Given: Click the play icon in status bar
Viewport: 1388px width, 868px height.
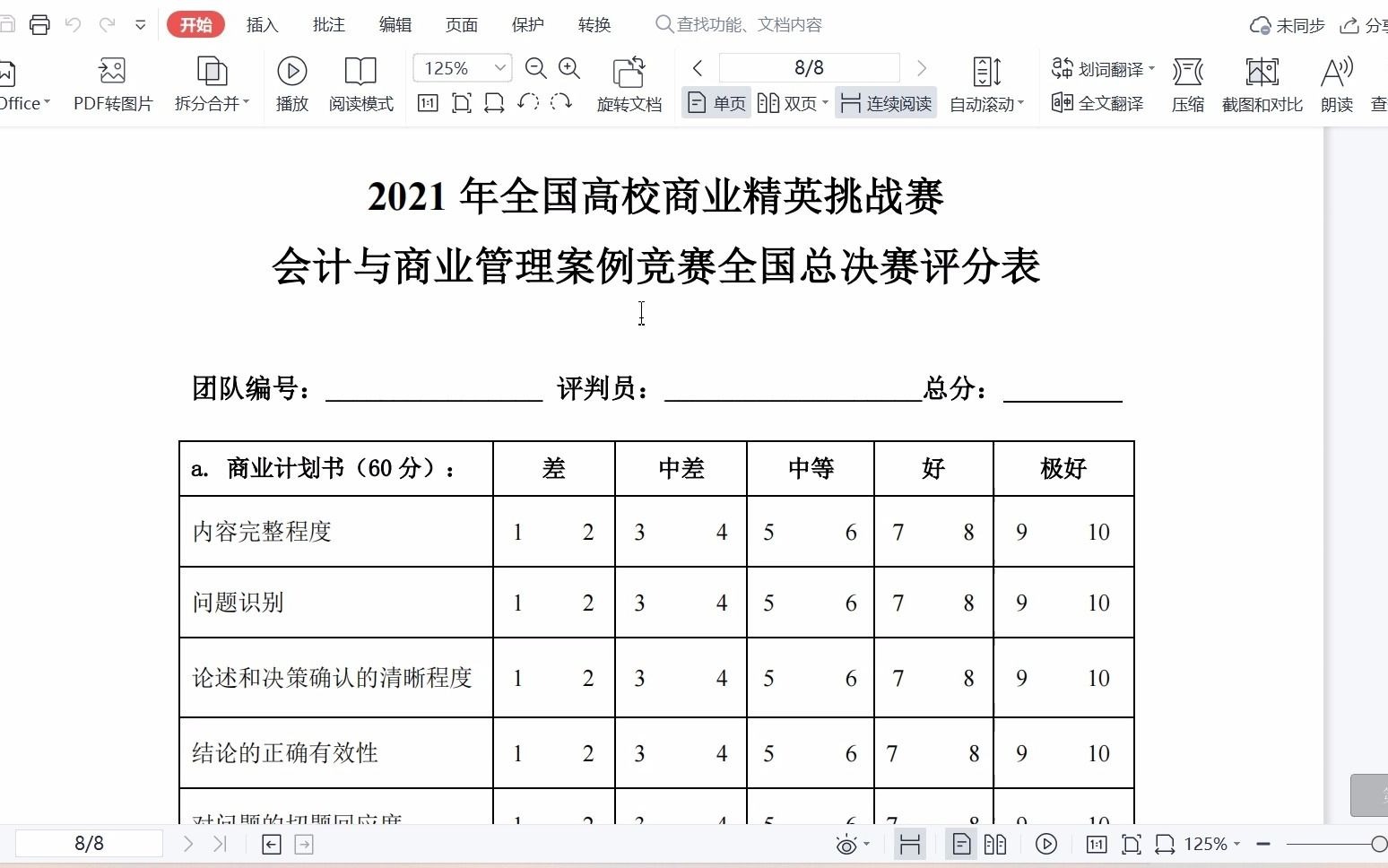Looking at the screenshot, I should 1046,845.
